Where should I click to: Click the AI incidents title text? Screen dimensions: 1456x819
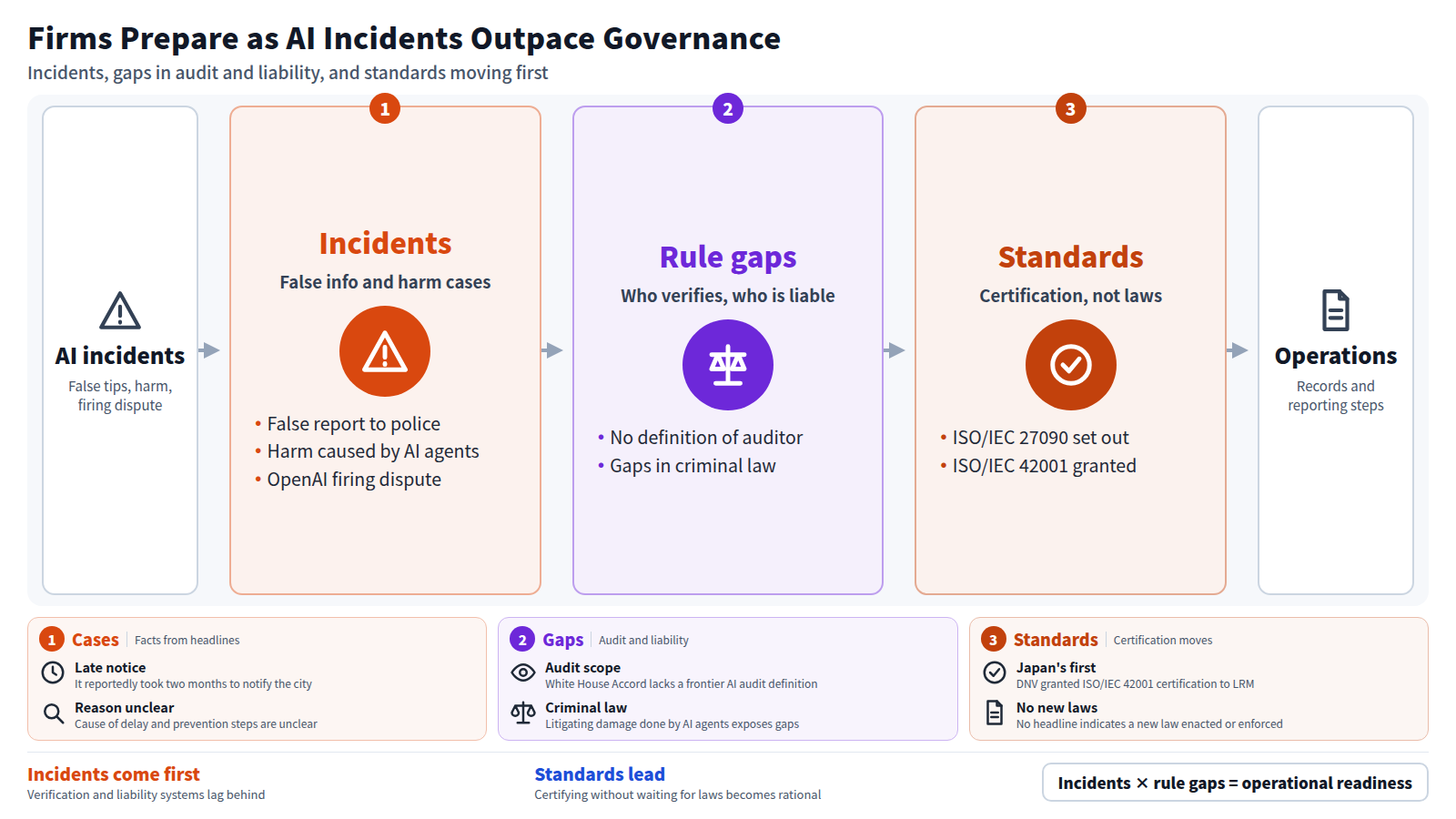click(x=120, y=356)
